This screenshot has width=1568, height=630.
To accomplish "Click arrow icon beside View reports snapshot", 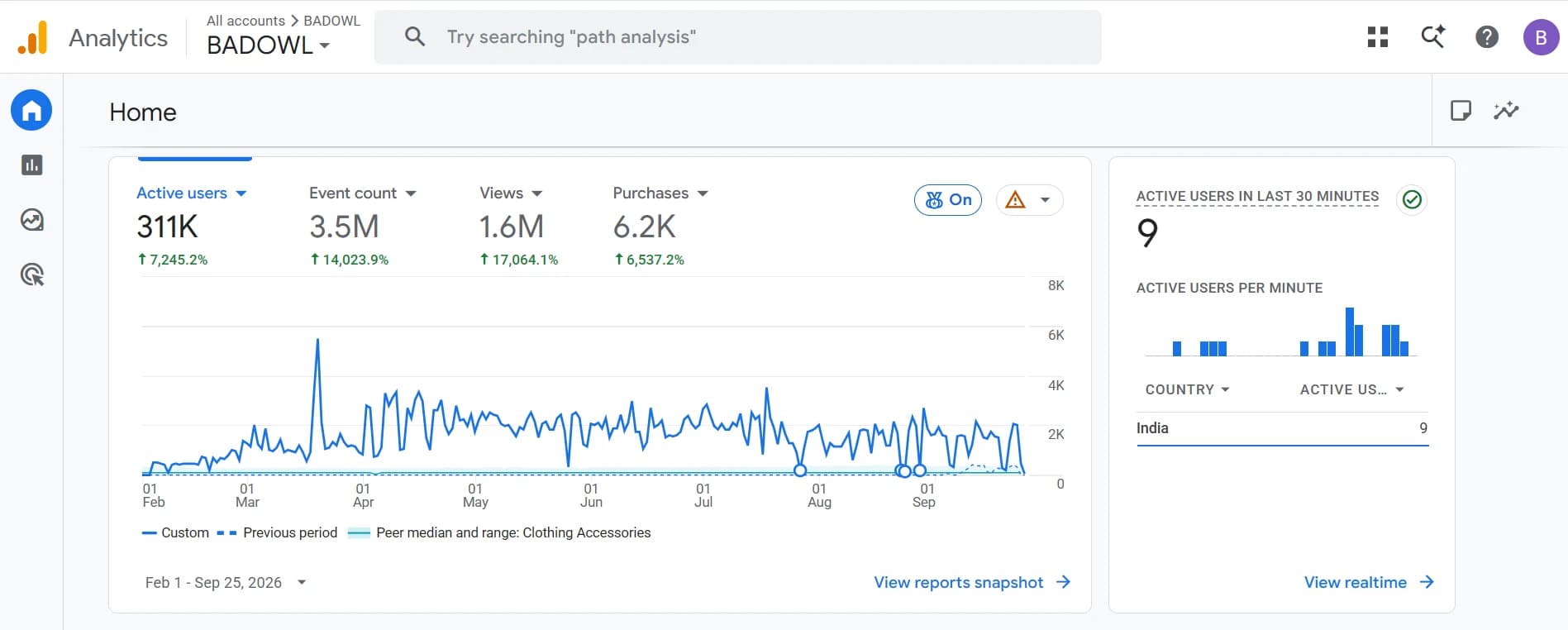I will pos(1063,582).
